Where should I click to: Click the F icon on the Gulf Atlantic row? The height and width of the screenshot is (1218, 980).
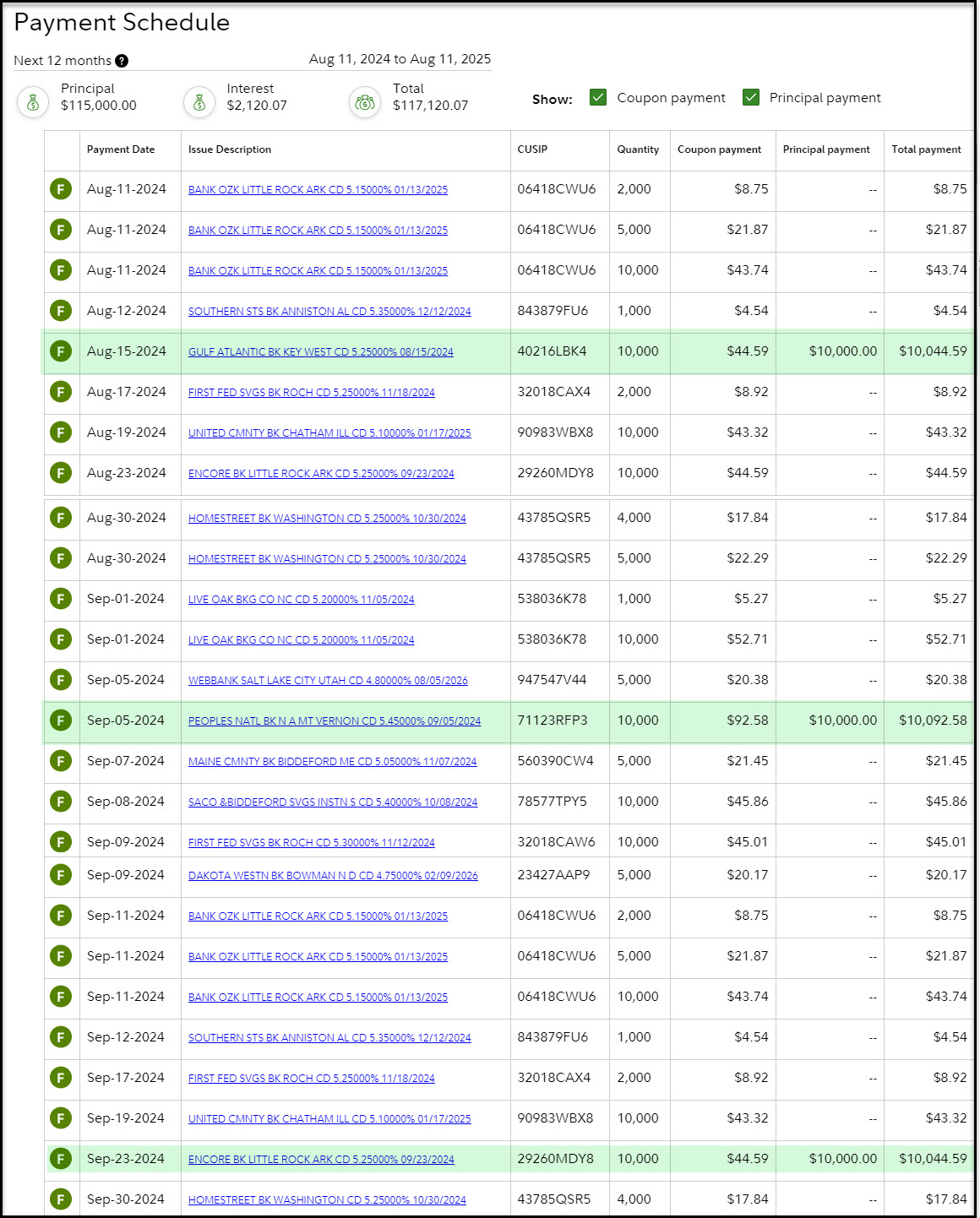click(x=61, y=351)
